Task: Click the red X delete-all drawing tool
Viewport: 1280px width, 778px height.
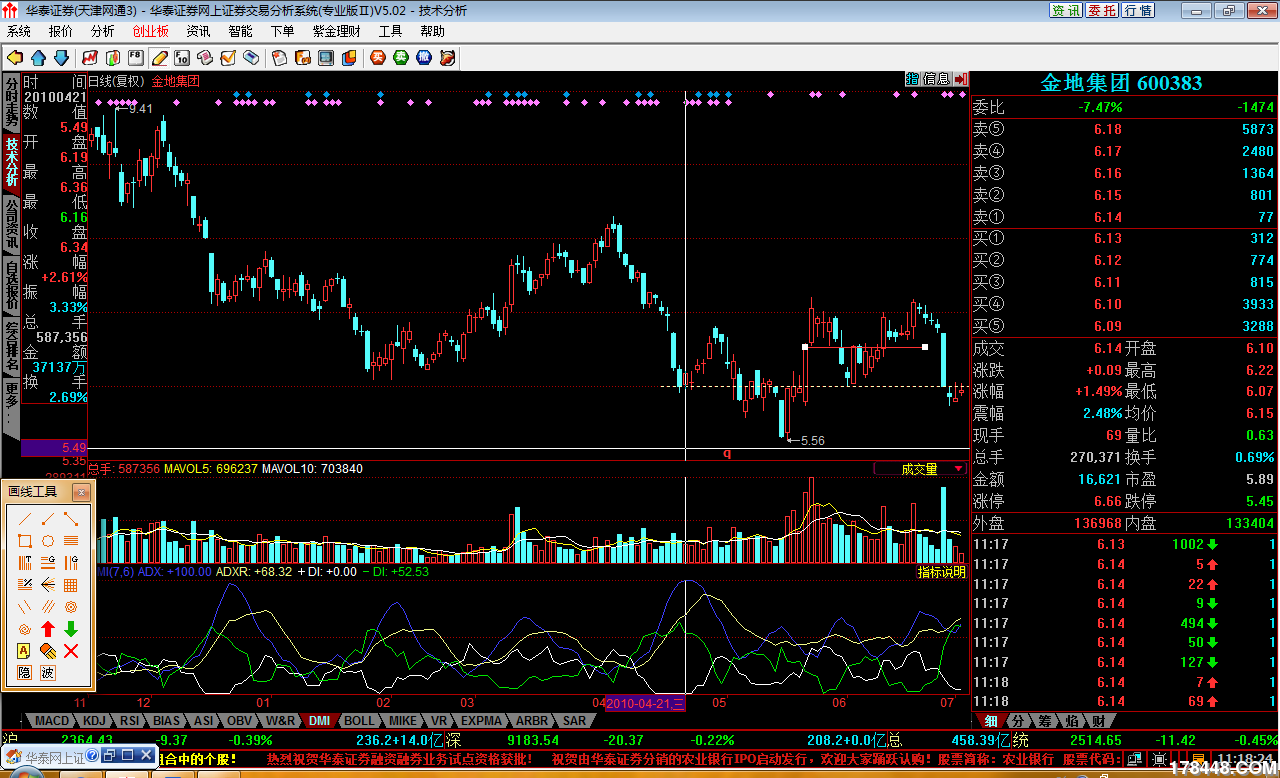Action: (x=71, y=651)
